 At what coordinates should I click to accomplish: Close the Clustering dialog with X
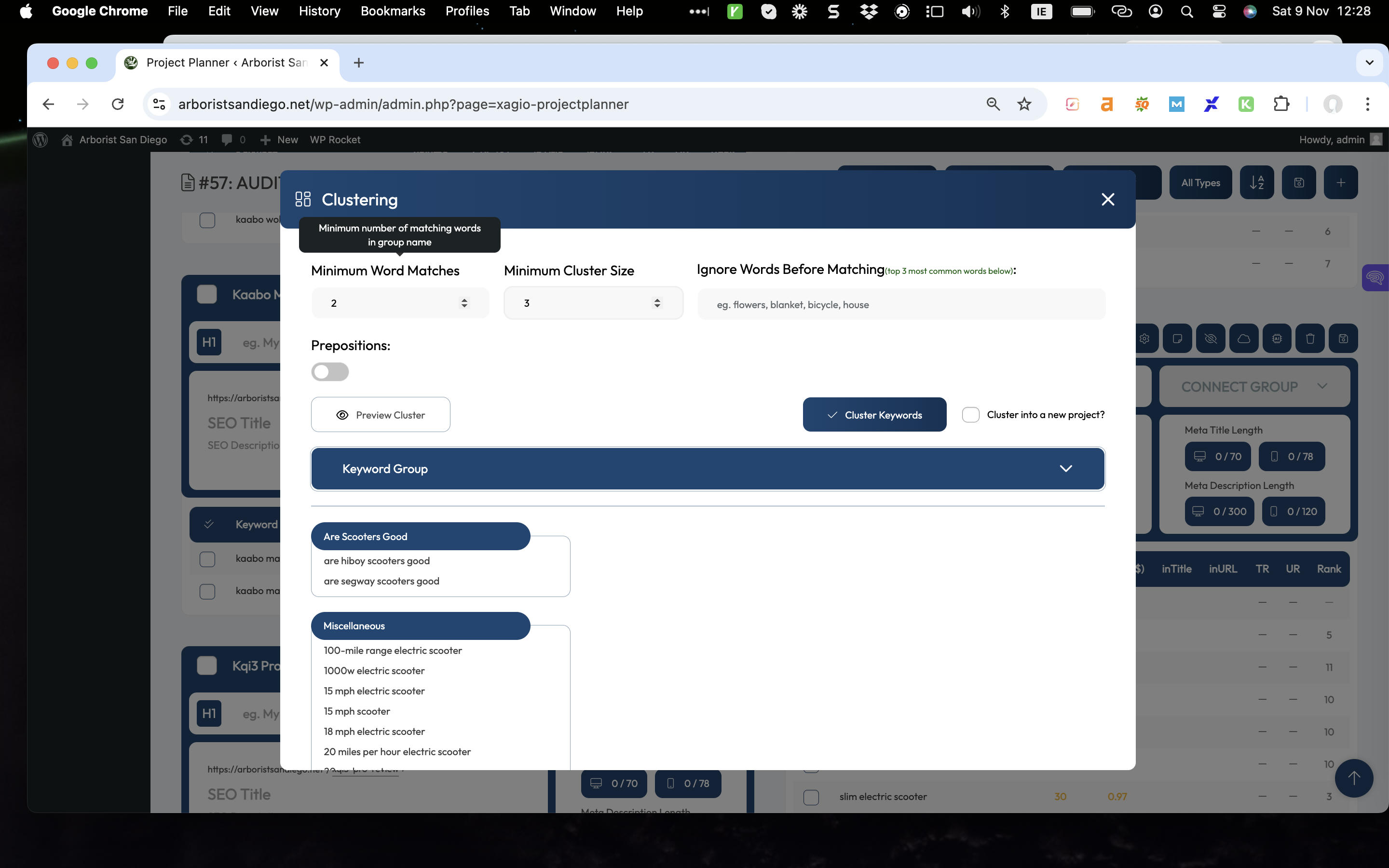pyautogui.click(x=1108, y=199)
